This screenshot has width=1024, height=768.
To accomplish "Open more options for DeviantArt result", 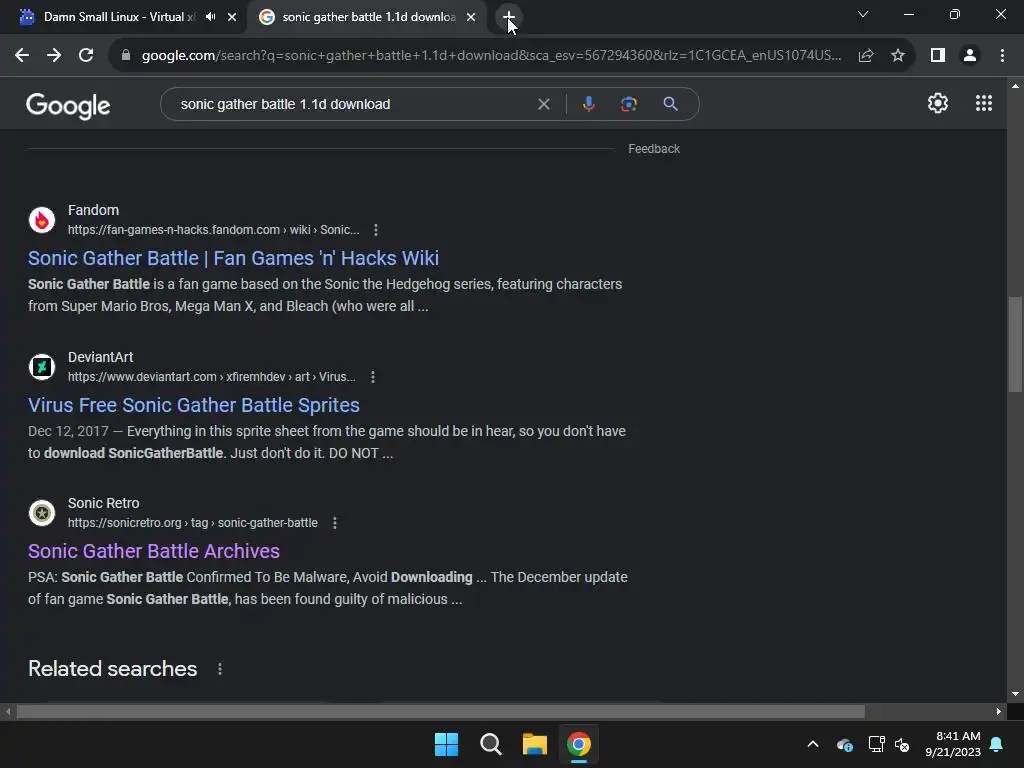I will (372, 377).
